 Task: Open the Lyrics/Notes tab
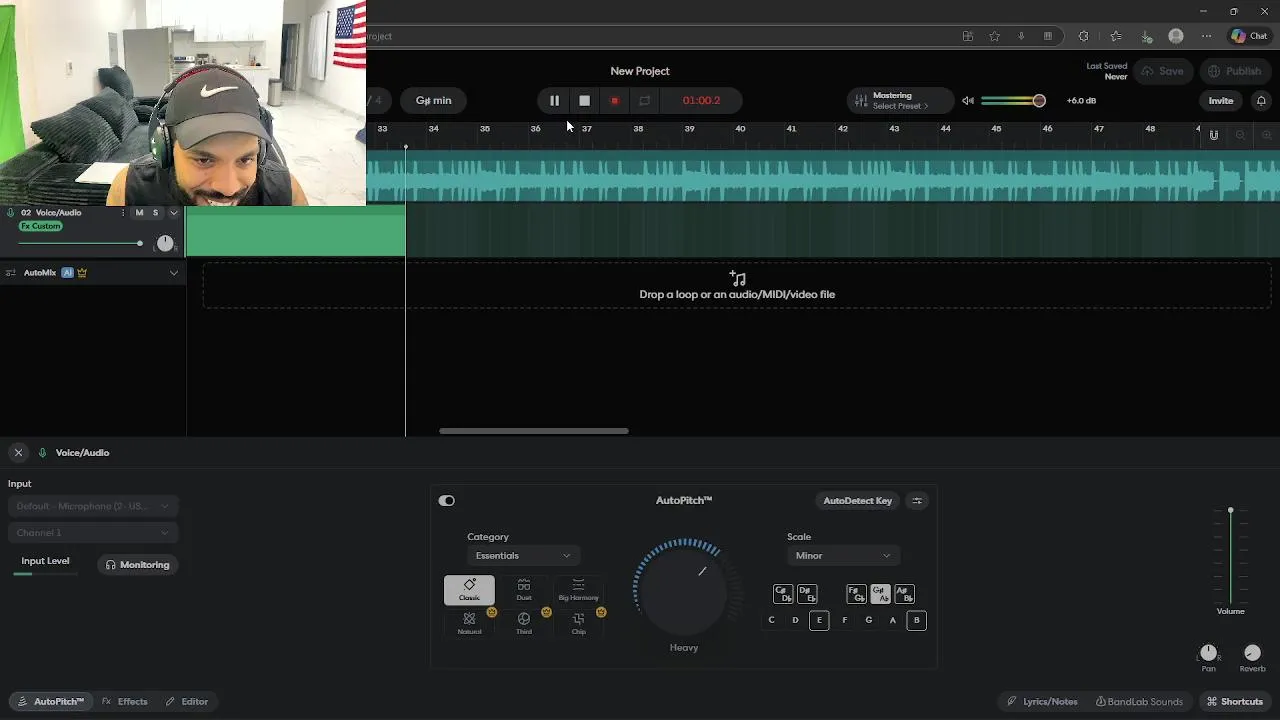1042,702
